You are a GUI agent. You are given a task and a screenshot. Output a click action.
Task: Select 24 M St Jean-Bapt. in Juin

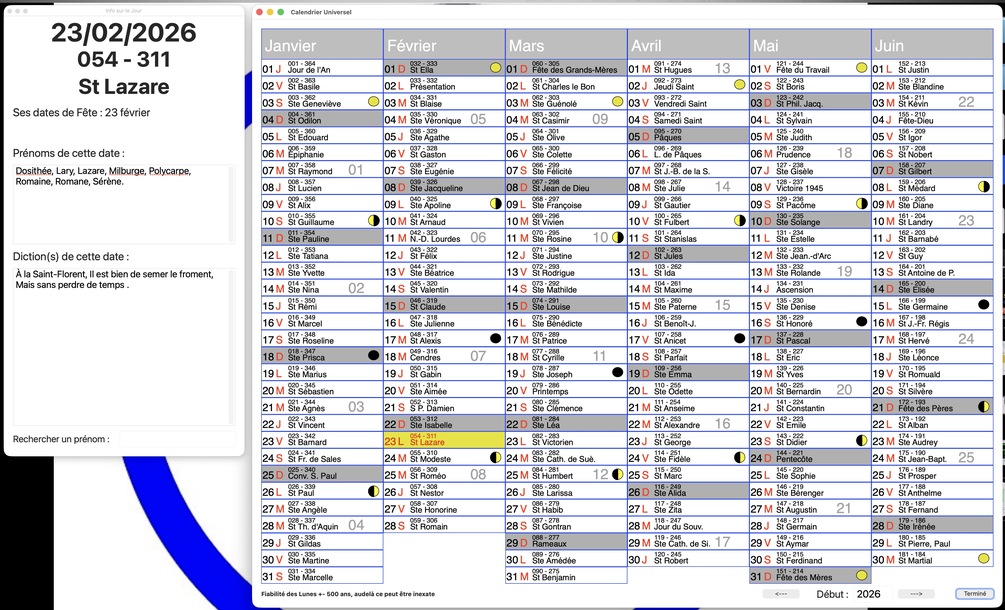coord(933,458)
